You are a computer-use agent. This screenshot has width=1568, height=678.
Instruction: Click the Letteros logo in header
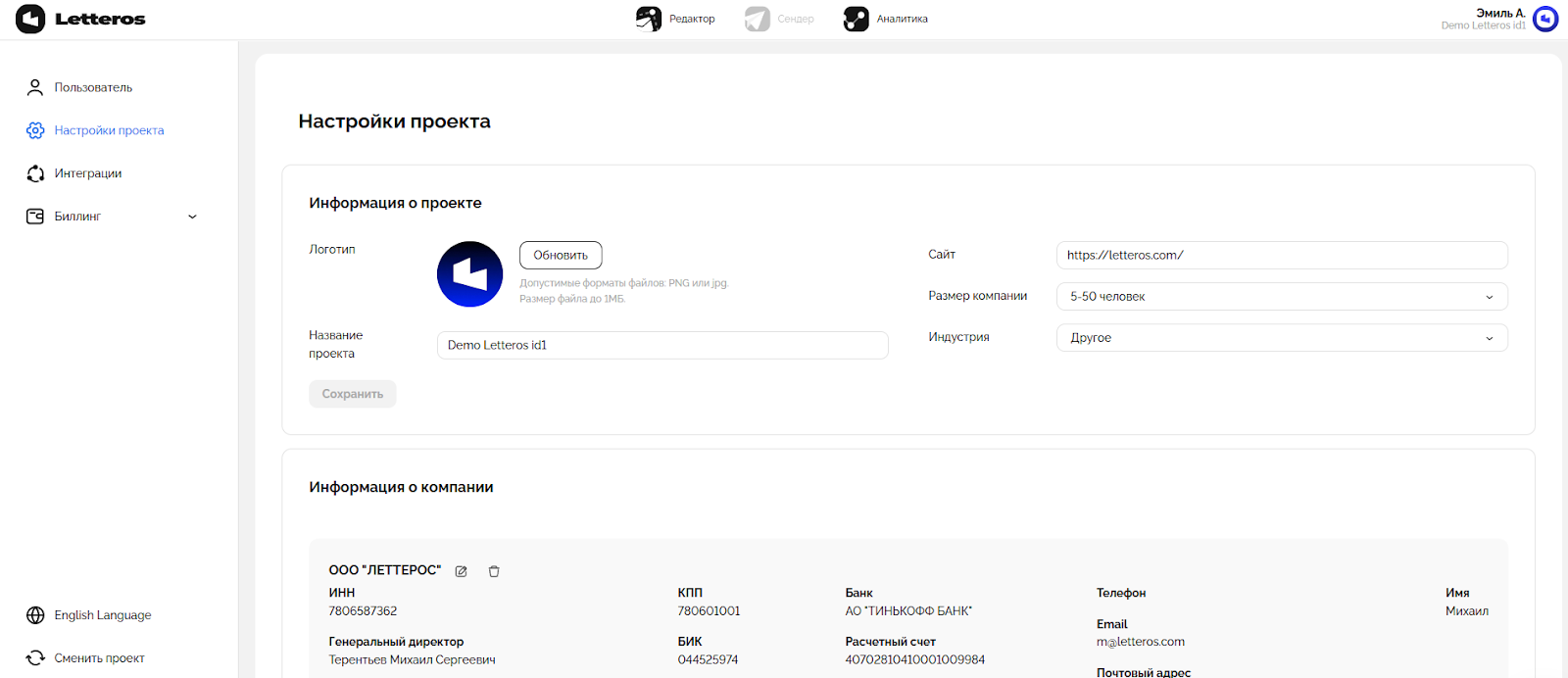click(80, 19)
